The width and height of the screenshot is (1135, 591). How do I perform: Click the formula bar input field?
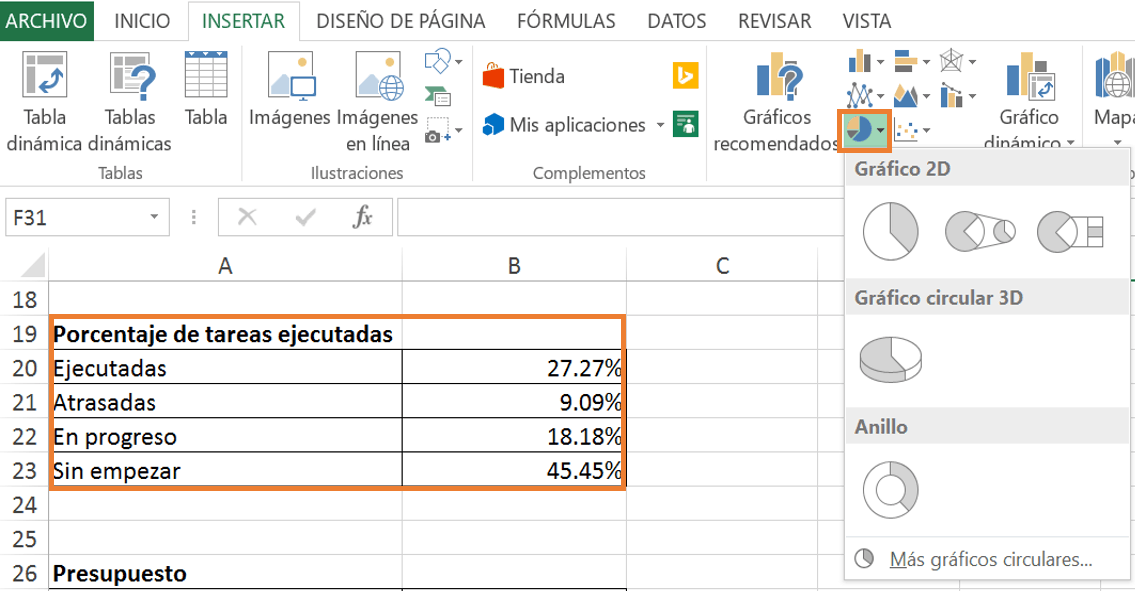point(620,217)
